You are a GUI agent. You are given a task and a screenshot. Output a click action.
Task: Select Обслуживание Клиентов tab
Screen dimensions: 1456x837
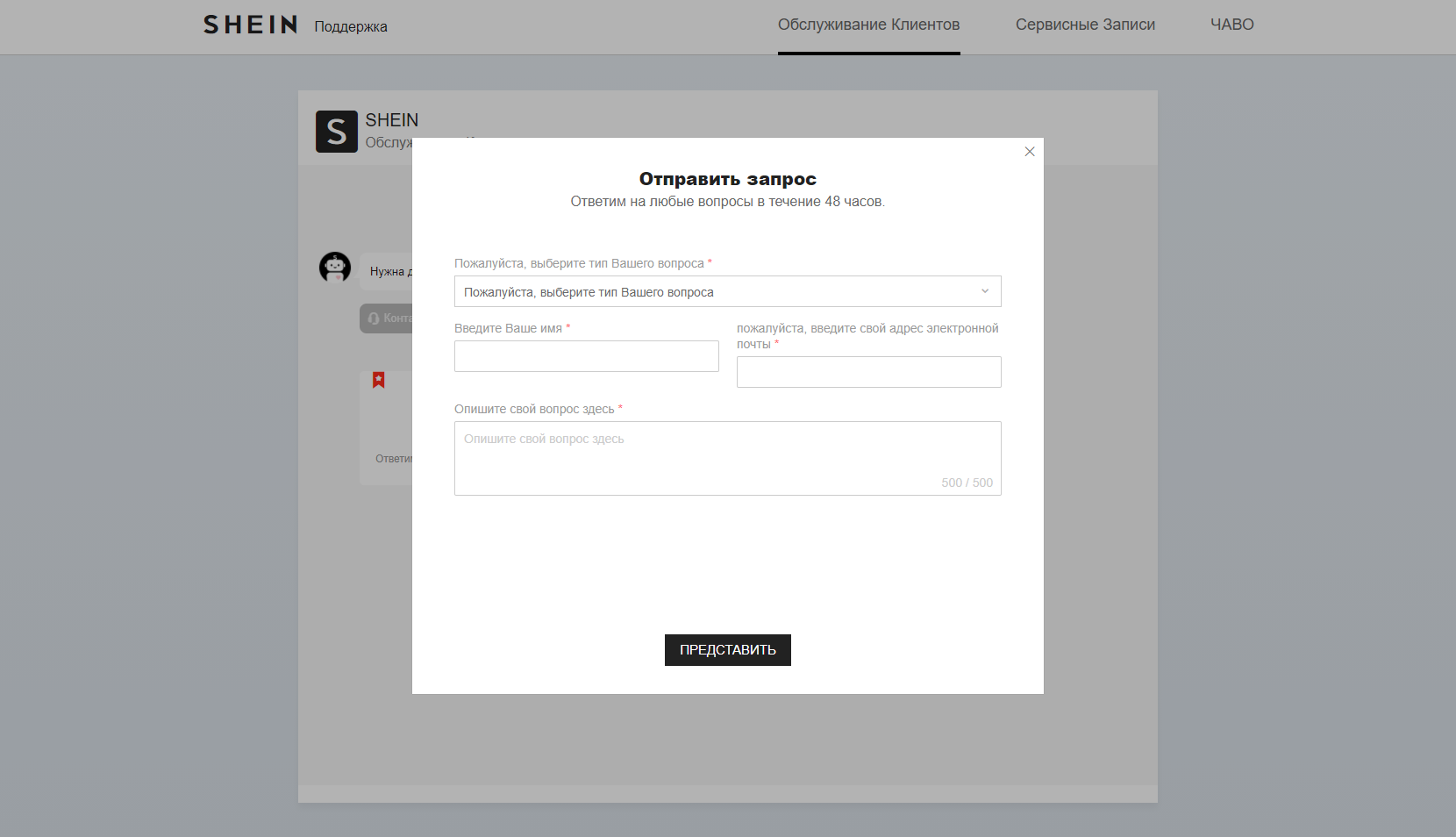(868, 25)
